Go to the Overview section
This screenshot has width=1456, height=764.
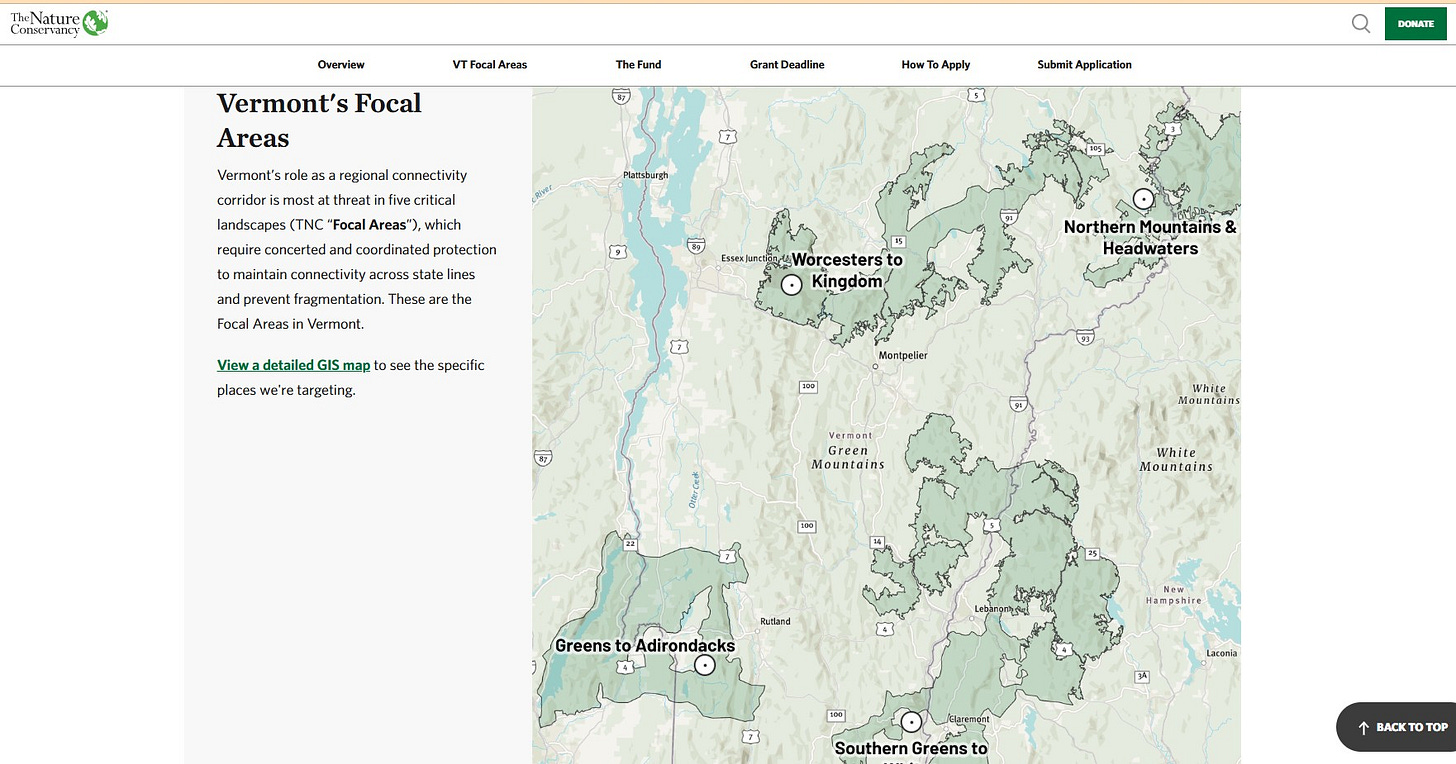point(341,65)
